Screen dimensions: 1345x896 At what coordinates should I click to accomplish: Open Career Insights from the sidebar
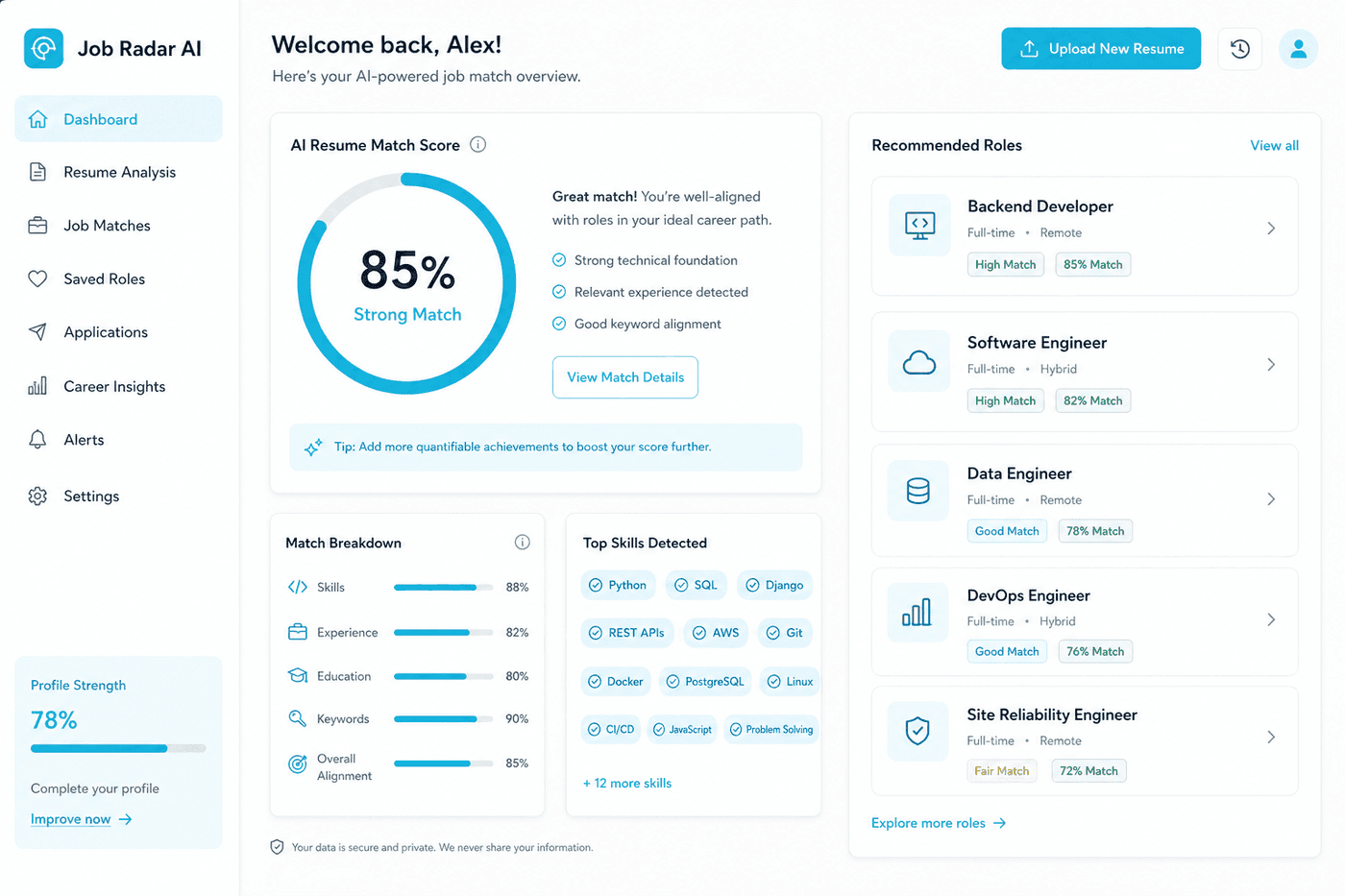118,386
